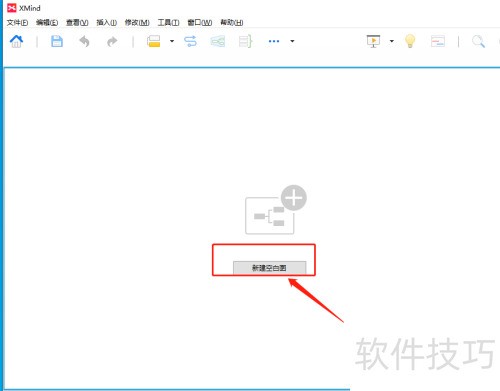The image size is (500, 391).
Task: Open brainstorming light bulb icon
Action: [x=410, y=41]
